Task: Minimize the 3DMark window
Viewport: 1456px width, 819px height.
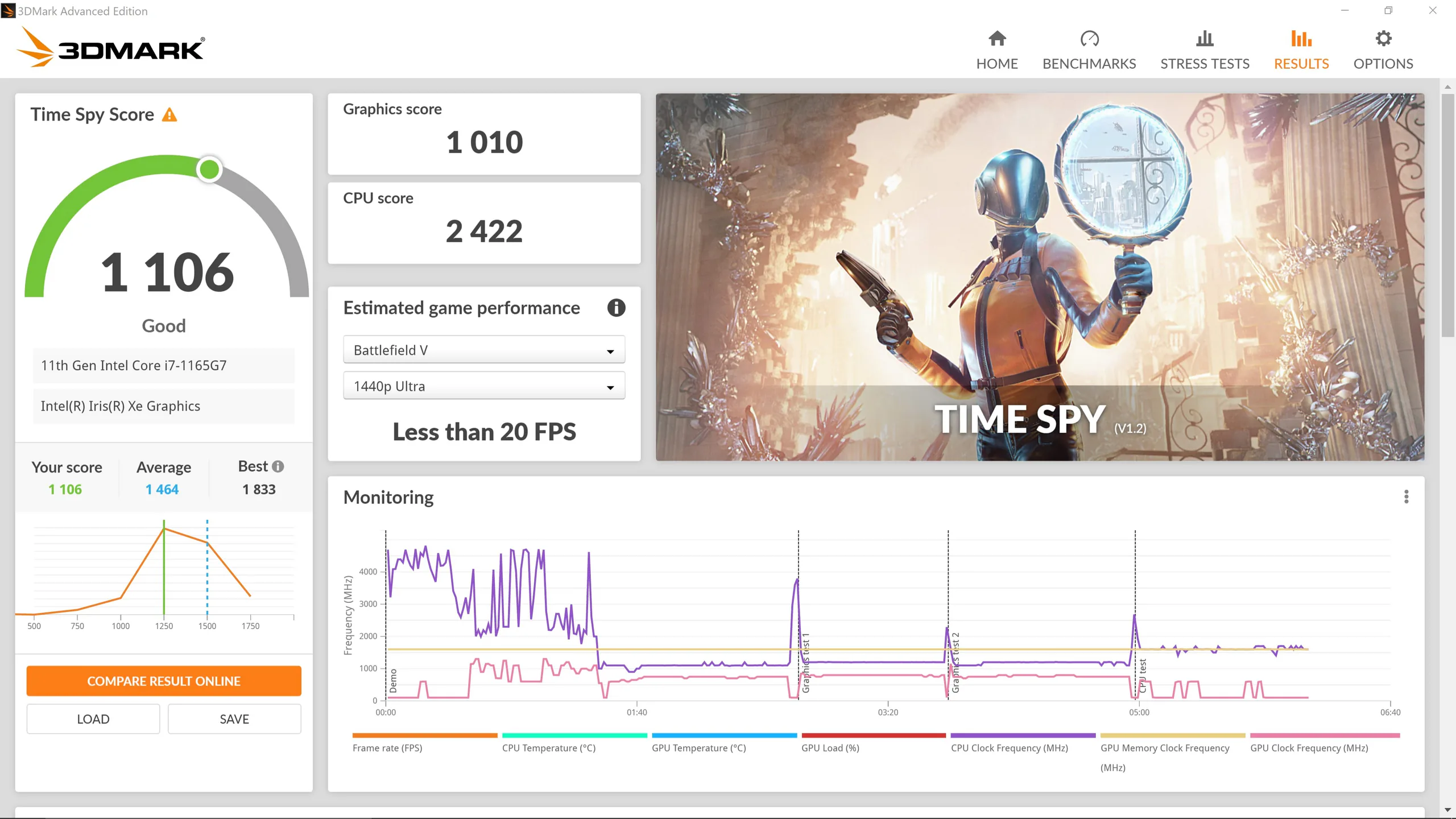Action: (x=1345, y=10)
